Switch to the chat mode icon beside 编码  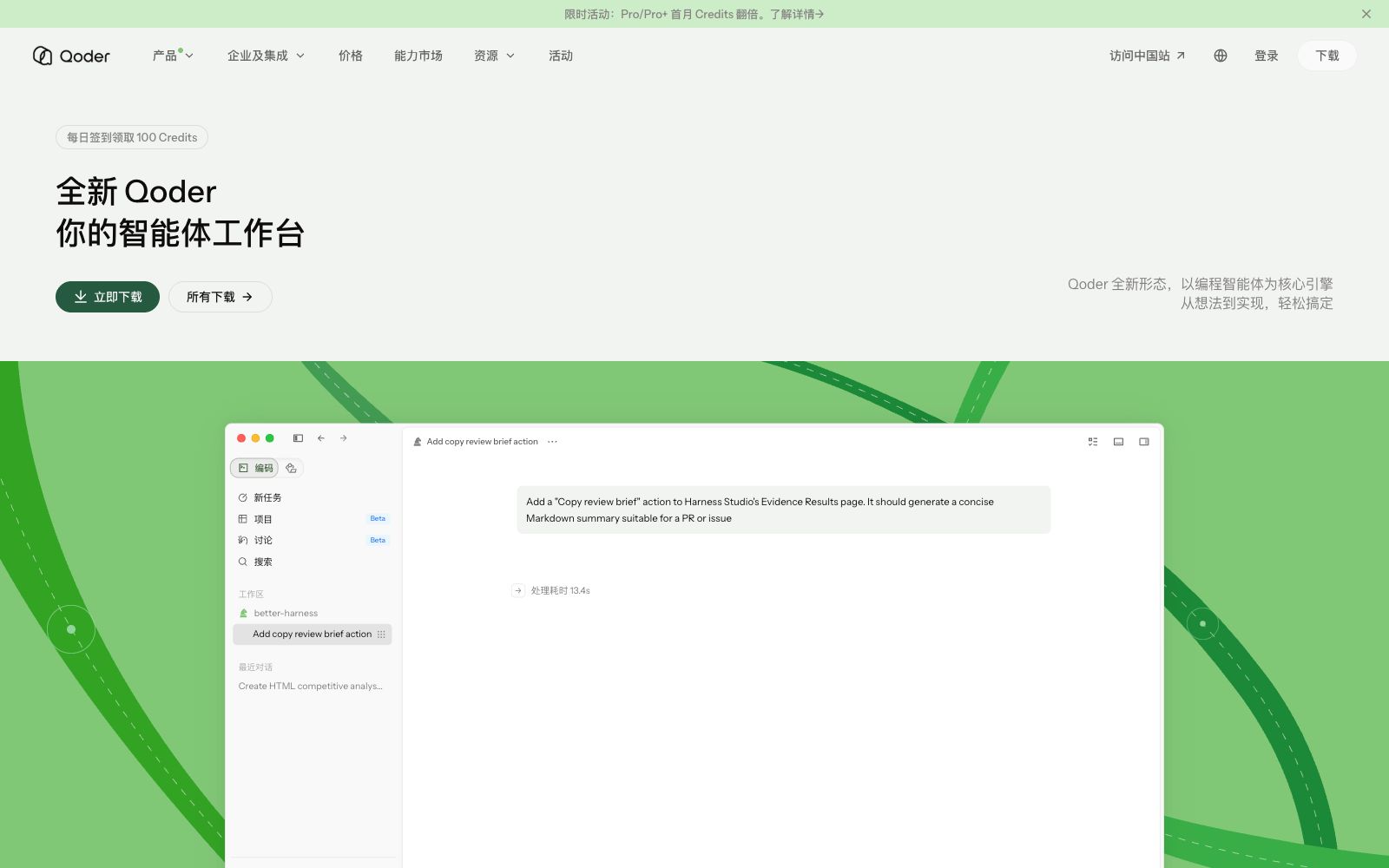tap(291, 468)
